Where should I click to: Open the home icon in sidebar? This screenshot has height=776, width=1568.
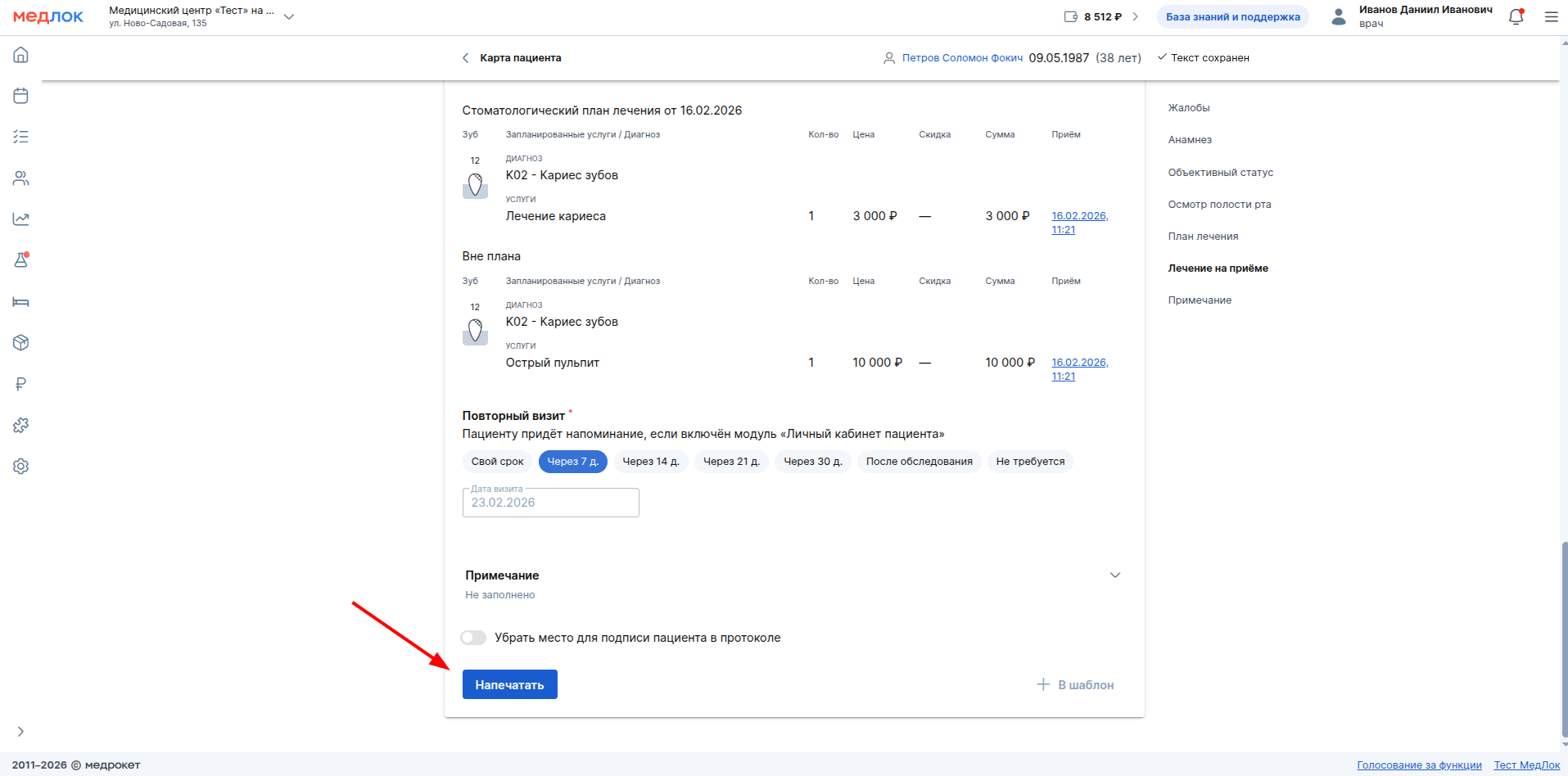(21, 55)
